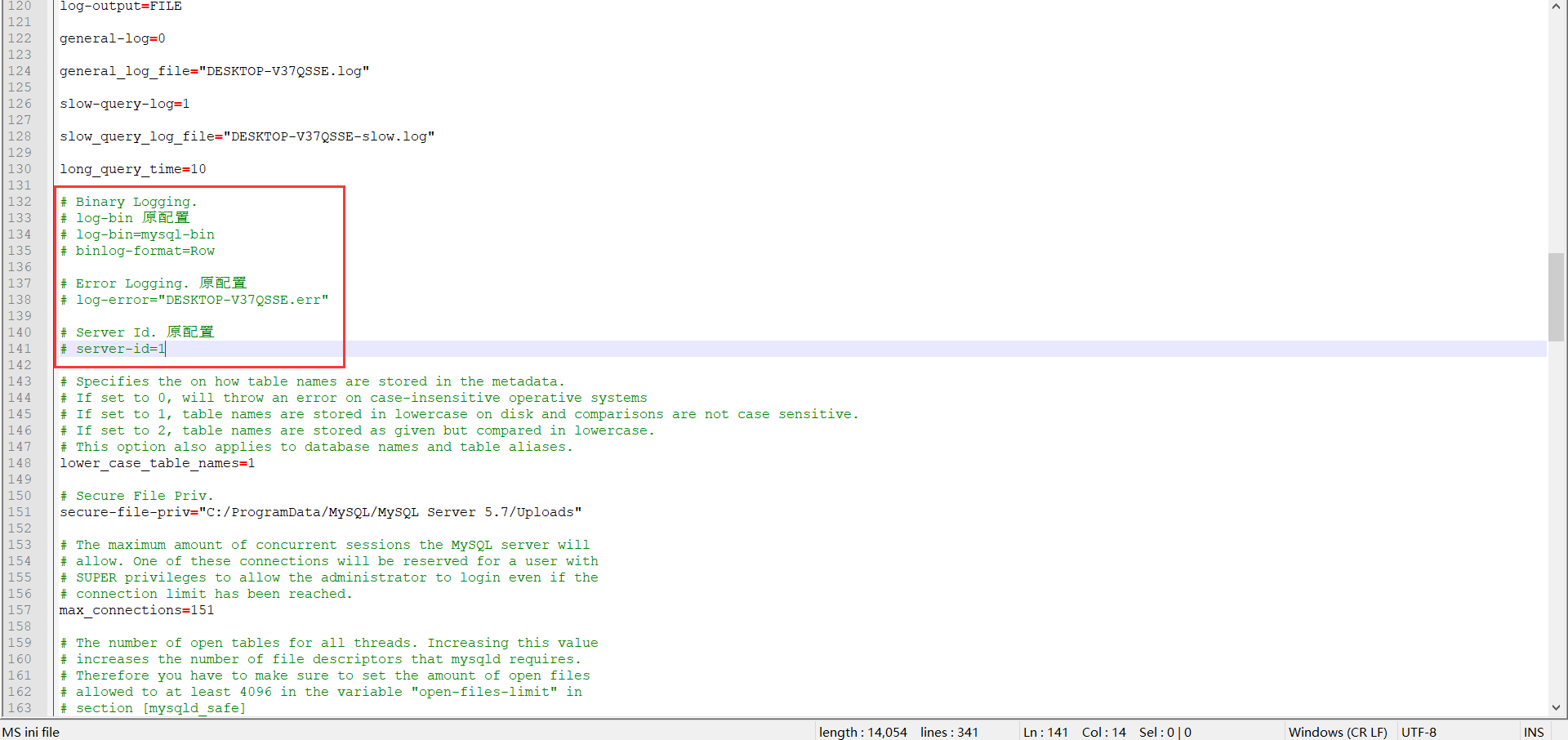The image size is (1568, 740).
Task: Click the 'lines : 341' status bar entry
Action: click(949, 732)
